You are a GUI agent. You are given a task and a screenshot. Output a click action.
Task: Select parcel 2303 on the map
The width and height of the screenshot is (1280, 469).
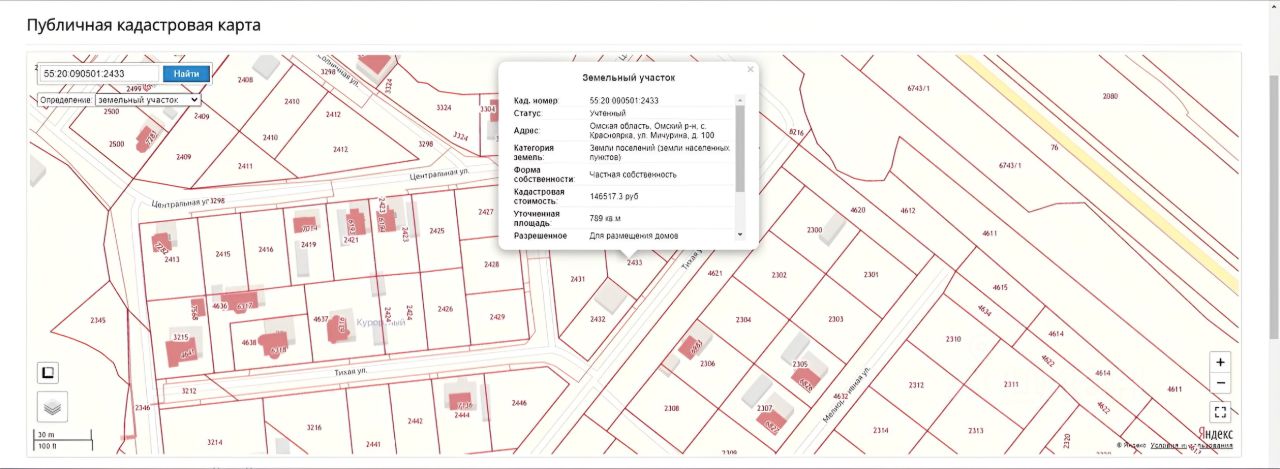[836, 319]
